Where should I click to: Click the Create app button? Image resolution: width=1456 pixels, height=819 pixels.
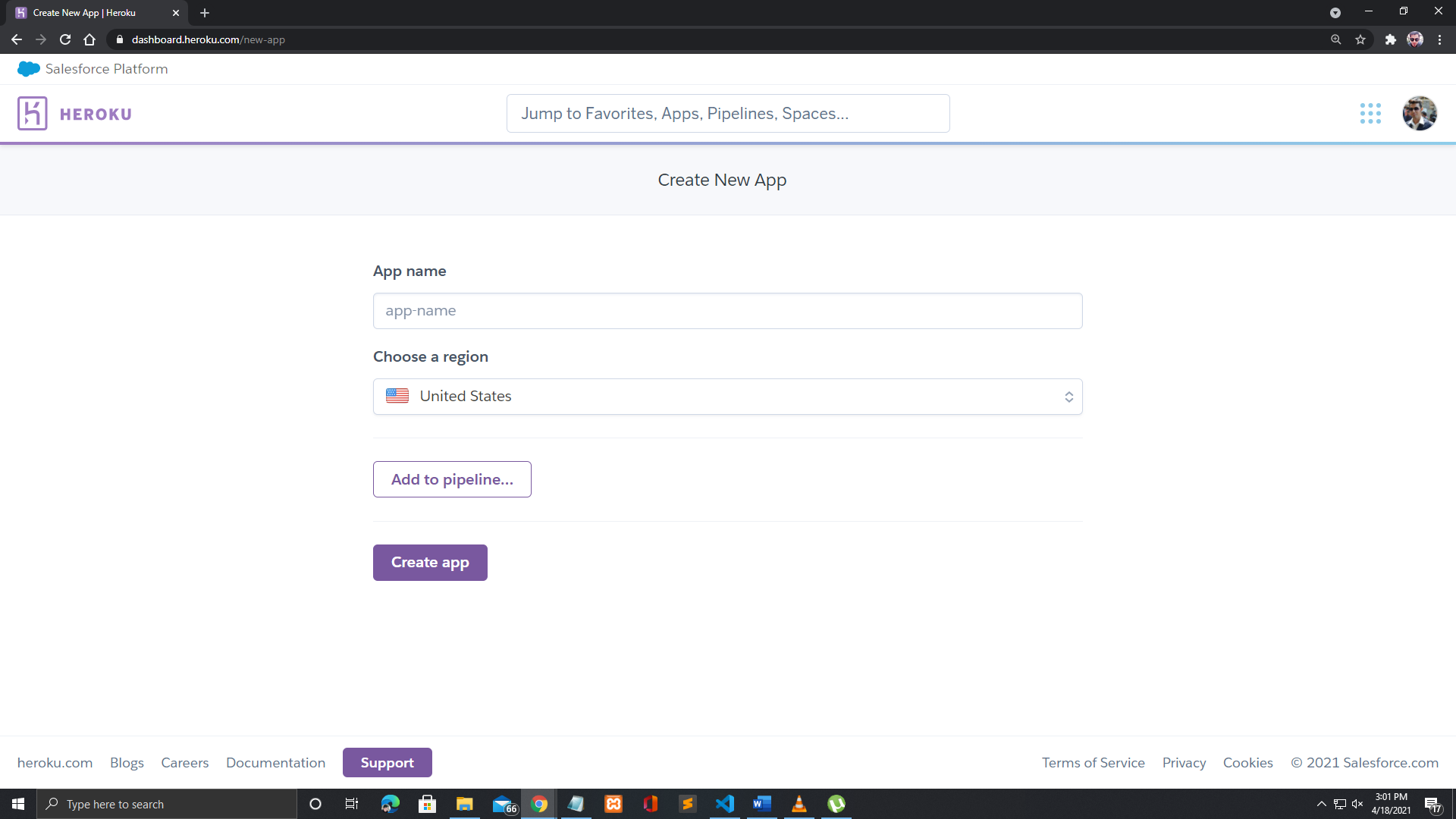click(x=430, y=563)
